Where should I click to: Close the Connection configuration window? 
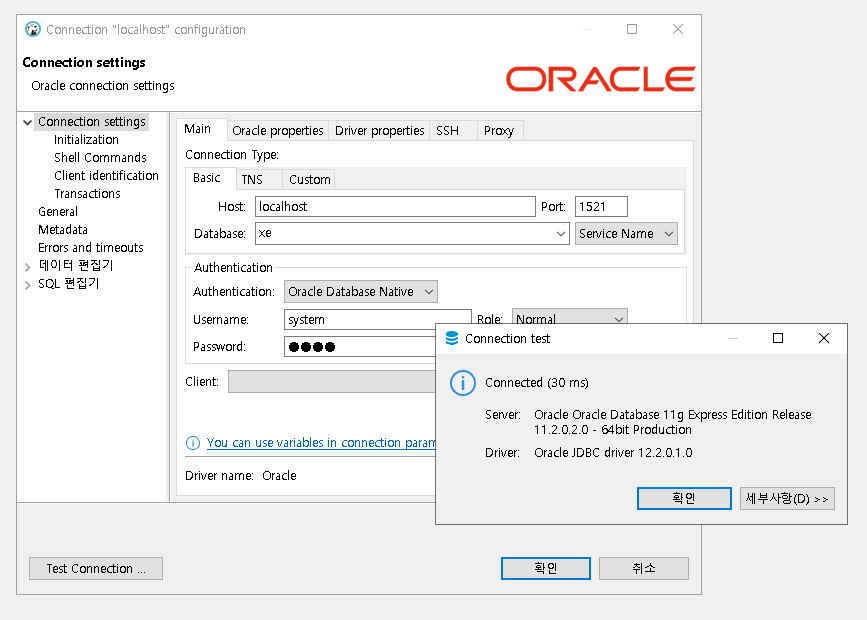tap(678, 29)
